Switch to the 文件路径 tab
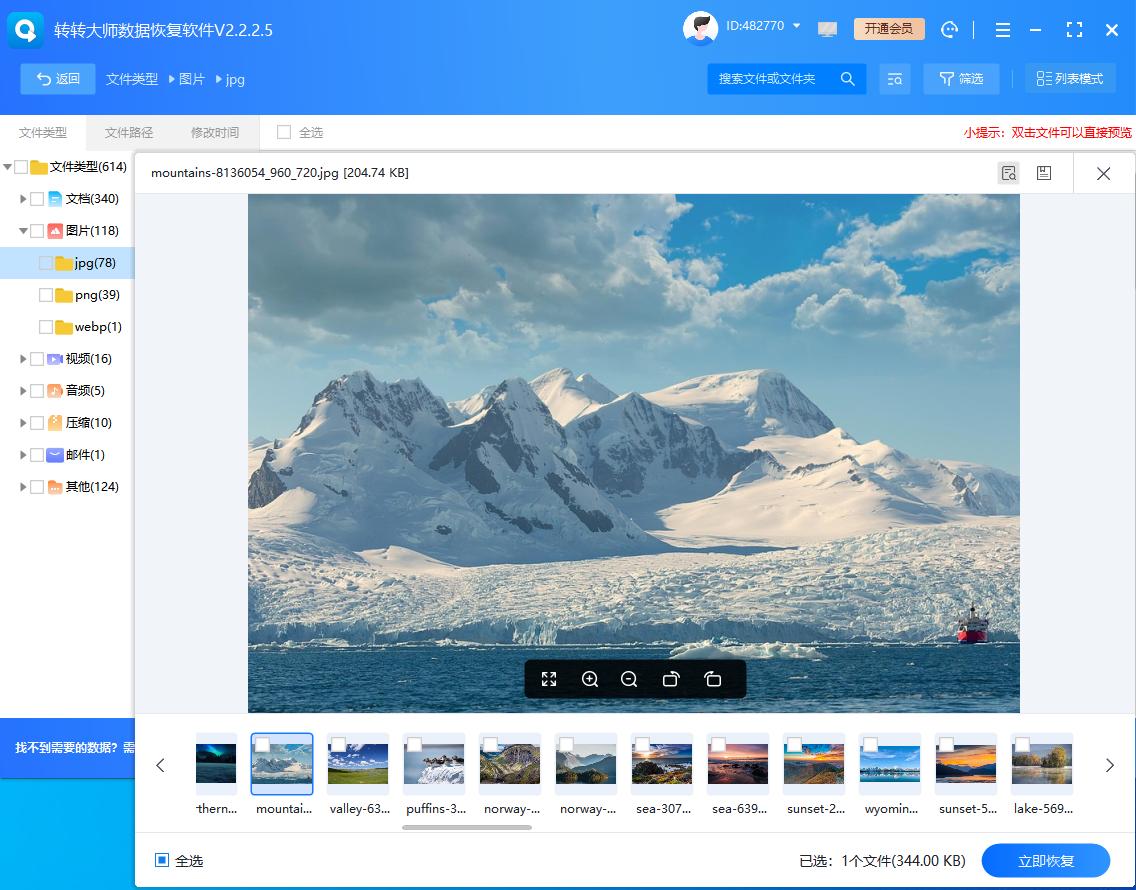 tap(128, 131)
